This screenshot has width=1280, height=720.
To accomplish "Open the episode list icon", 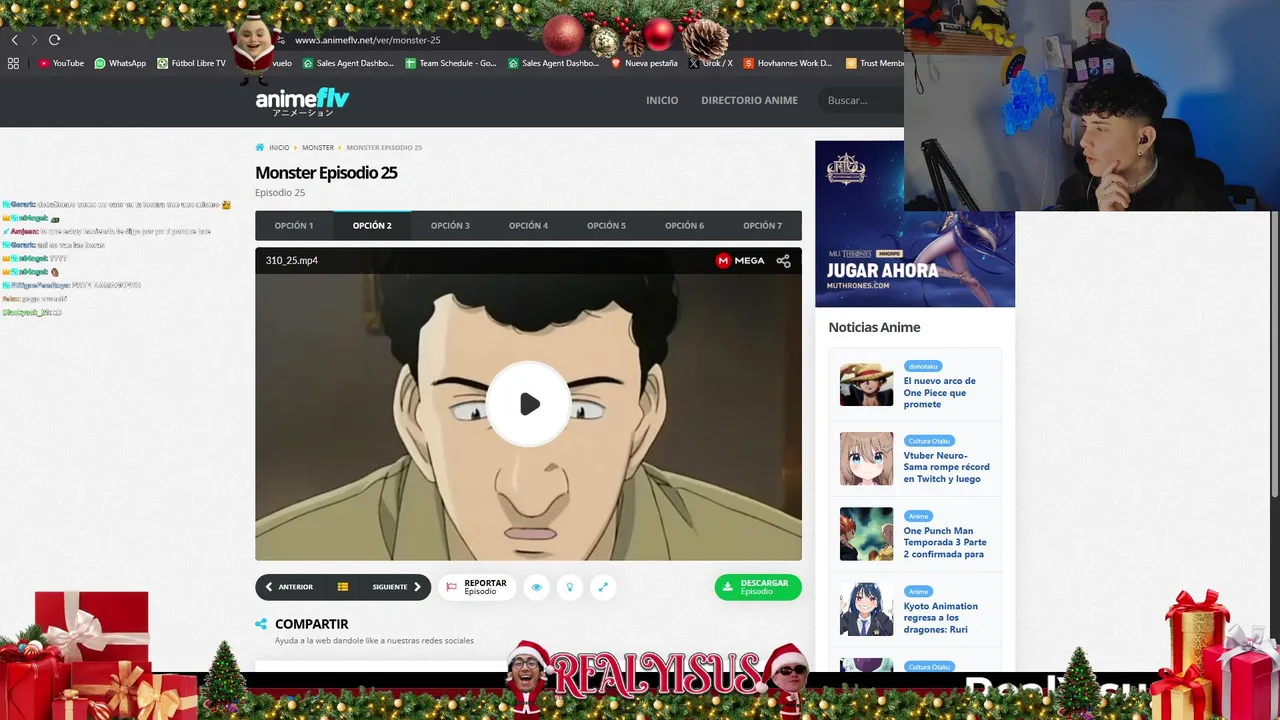I will [343, 587].
